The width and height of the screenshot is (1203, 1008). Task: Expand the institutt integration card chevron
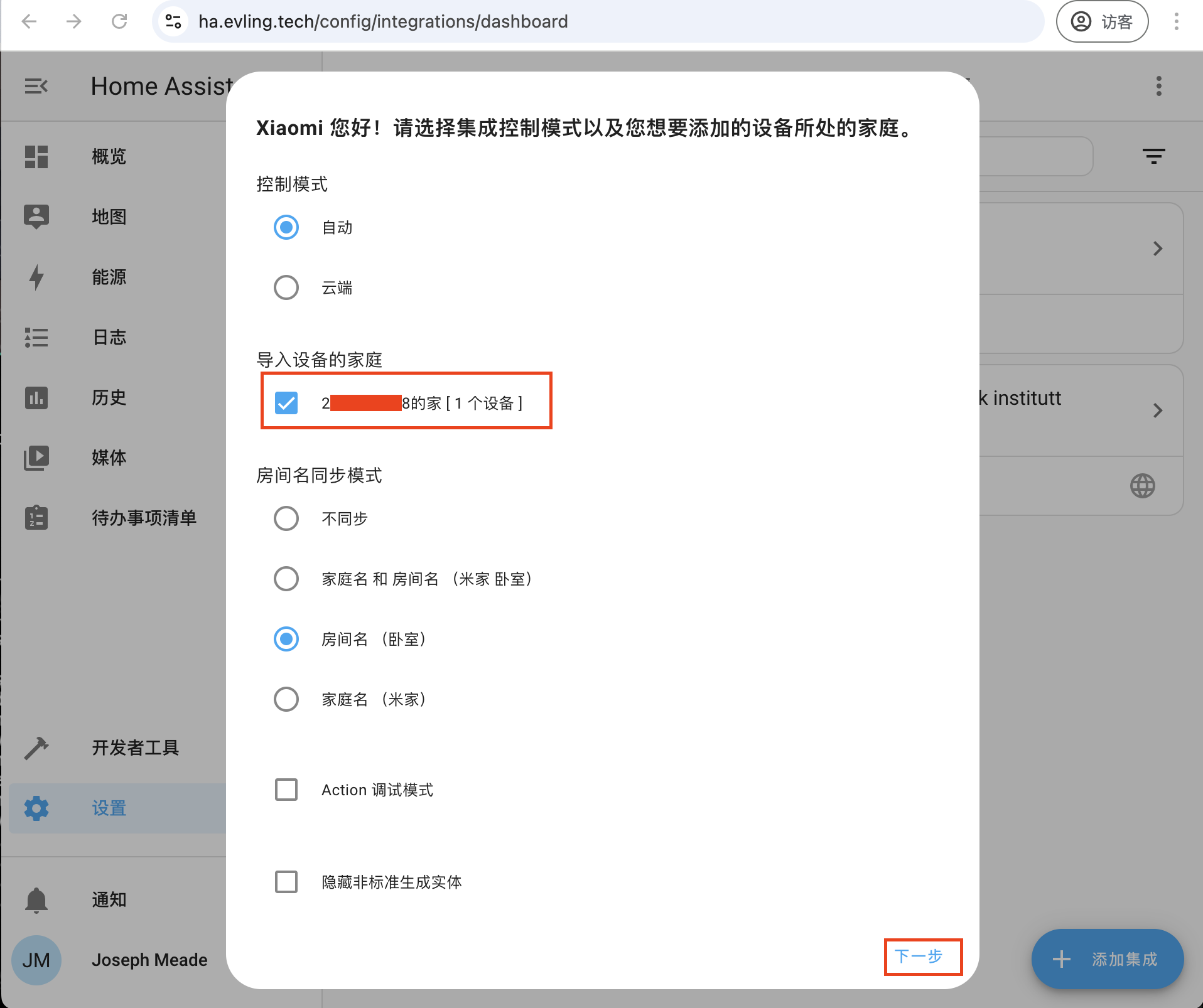pyautogui.click(x=1158, y=410)
